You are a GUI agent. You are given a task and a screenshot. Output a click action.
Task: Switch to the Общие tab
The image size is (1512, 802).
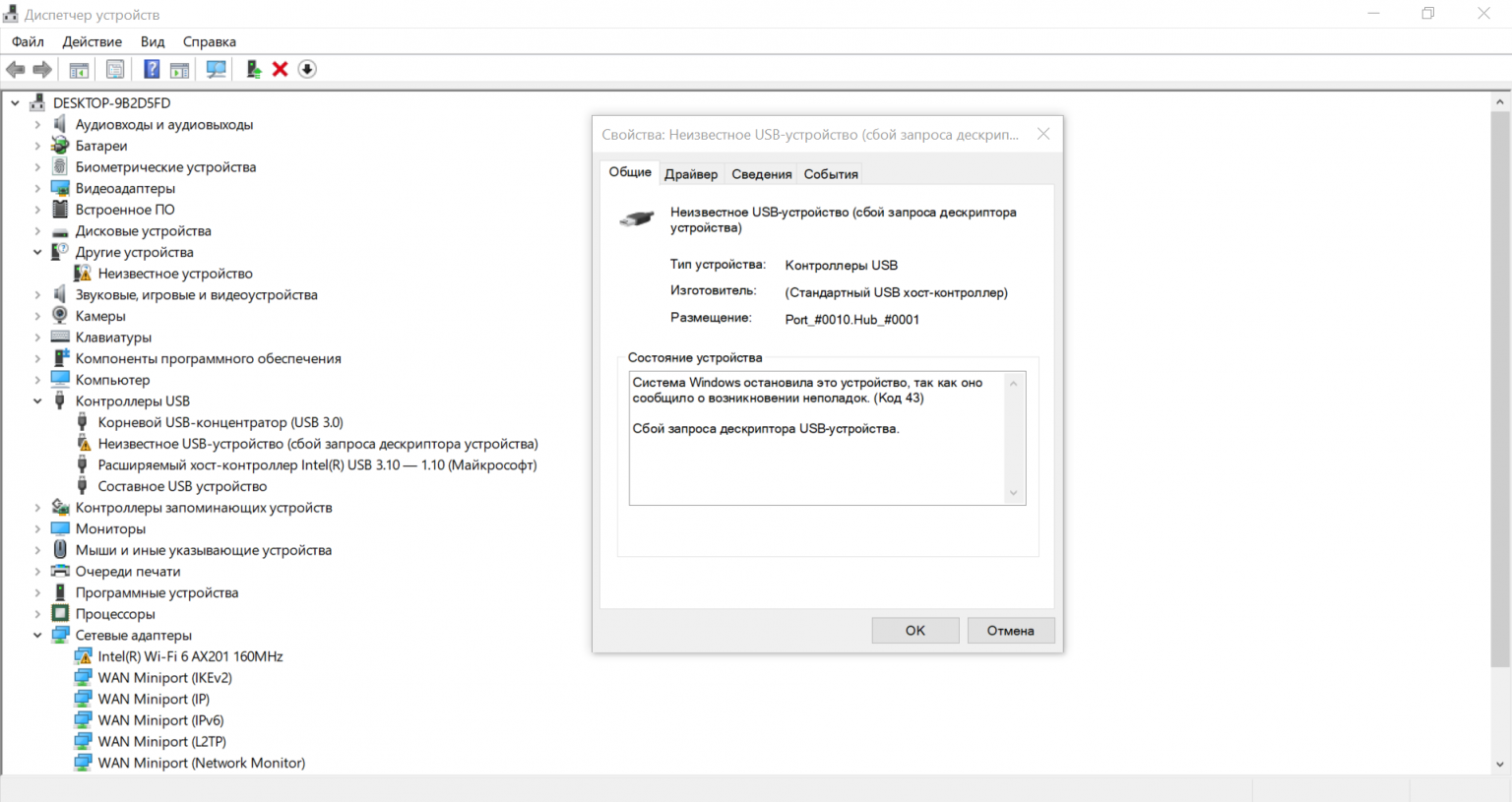(x=630, y=172)
